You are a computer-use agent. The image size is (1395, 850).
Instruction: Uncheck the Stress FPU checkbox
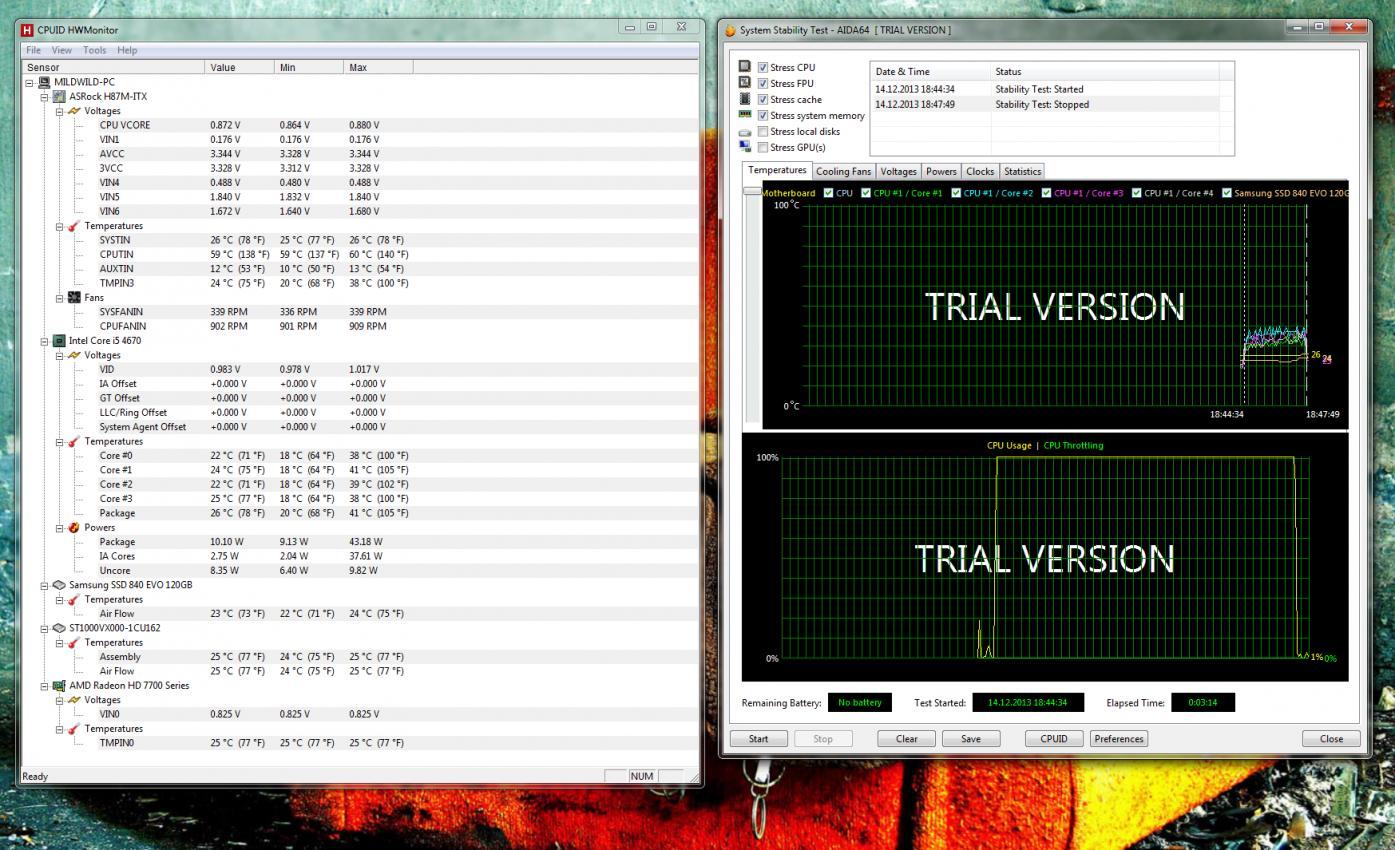pyautogui.click(x=763, y=84)
